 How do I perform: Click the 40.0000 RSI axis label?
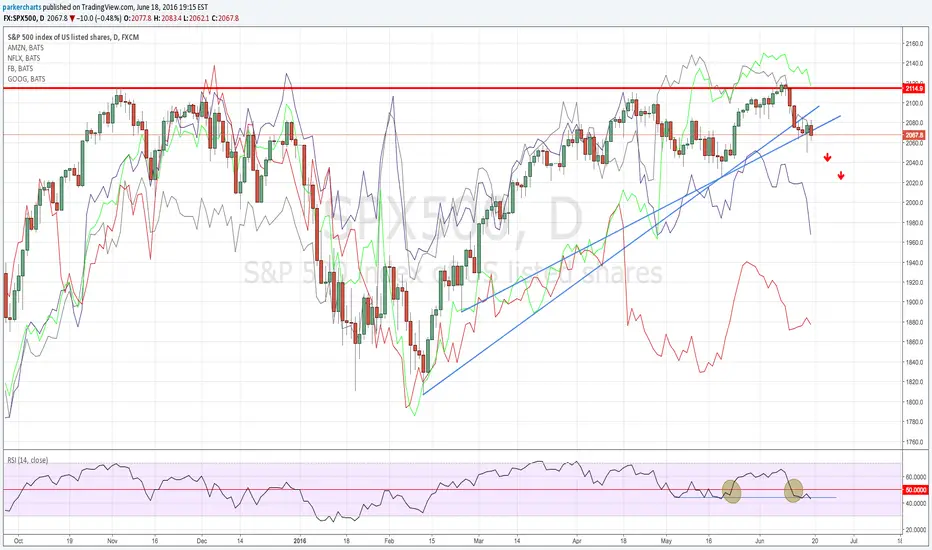pyautogui.click(x=916, y=503)
